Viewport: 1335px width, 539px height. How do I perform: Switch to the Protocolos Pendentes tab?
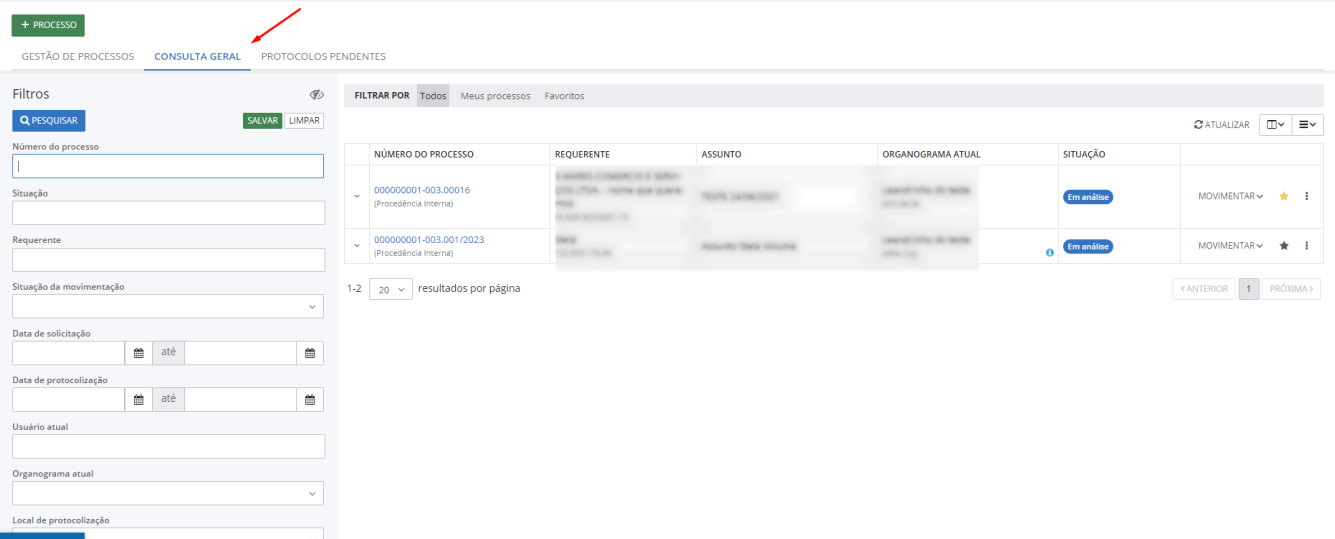coord(323,57)
